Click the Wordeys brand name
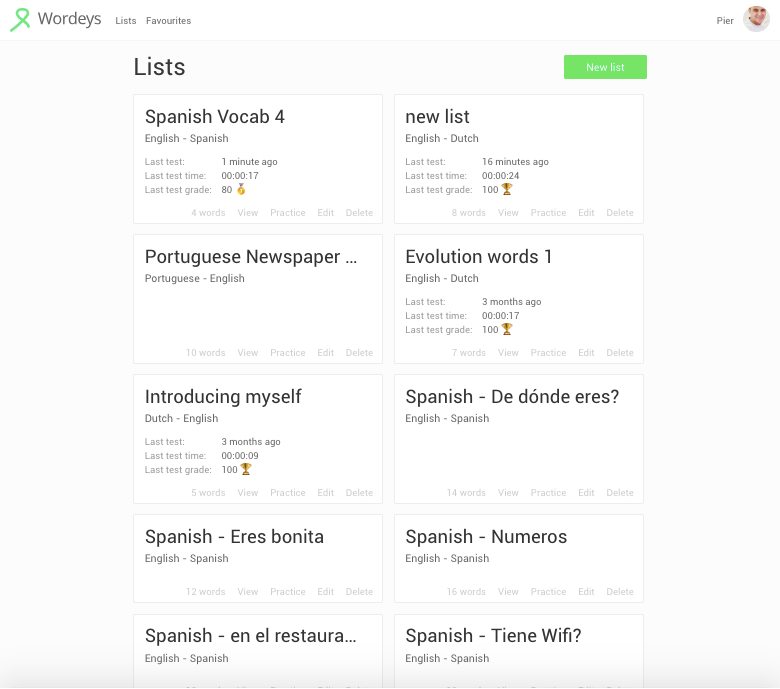Screen dimensions: 780x689 click(69, 19)
